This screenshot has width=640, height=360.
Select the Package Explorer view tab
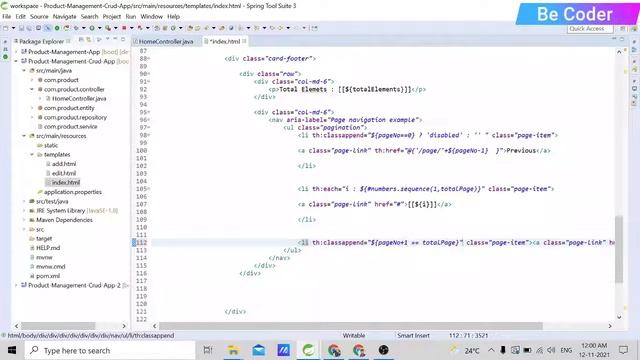pos(41,41)
